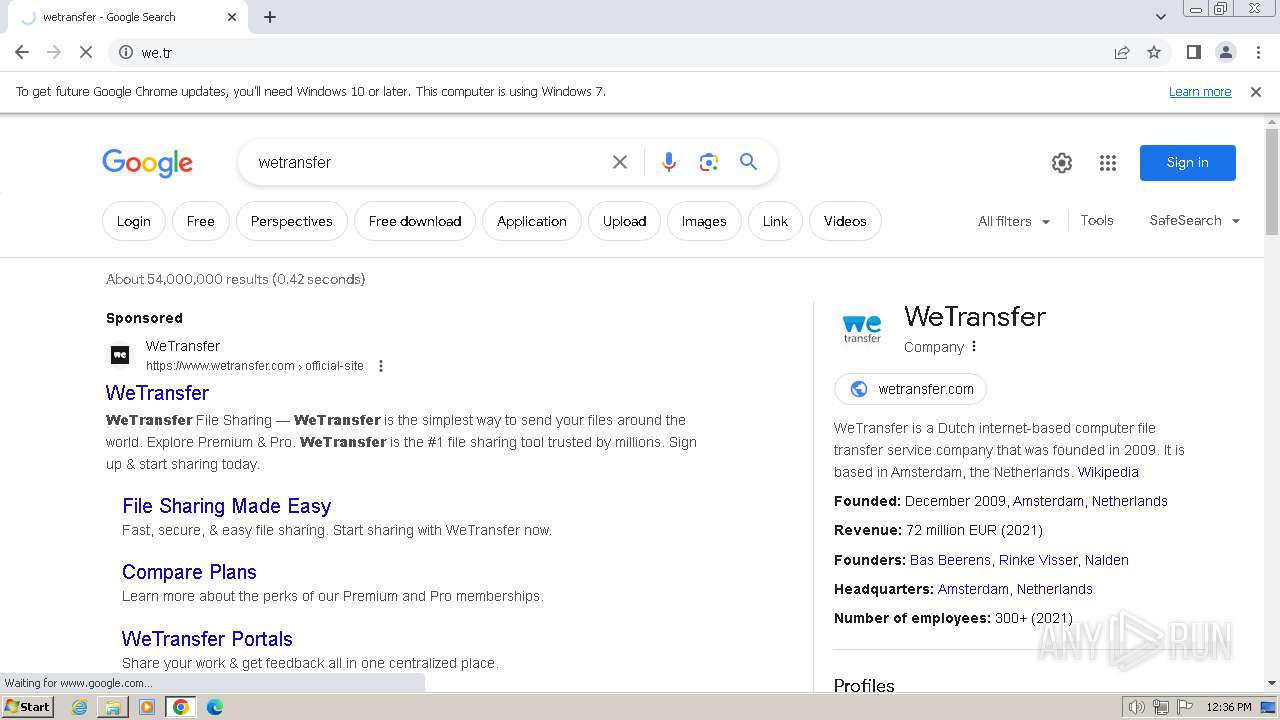Stop page loading with the X button
Viewport: 1280px width, 720px height.
click(86, 53)
